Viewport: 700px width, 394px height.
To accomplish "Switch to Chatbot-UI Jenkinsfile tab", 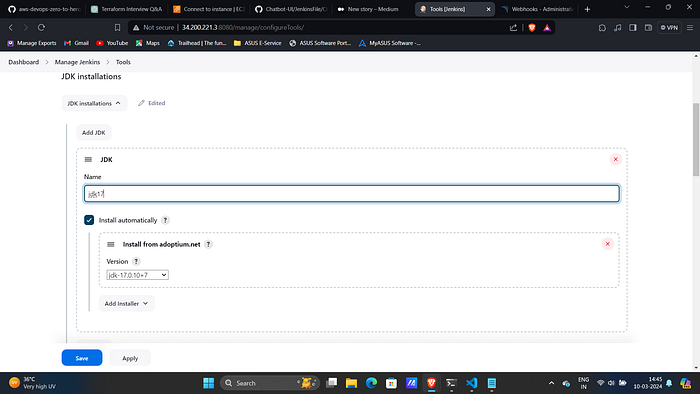I will pos(291,9).
